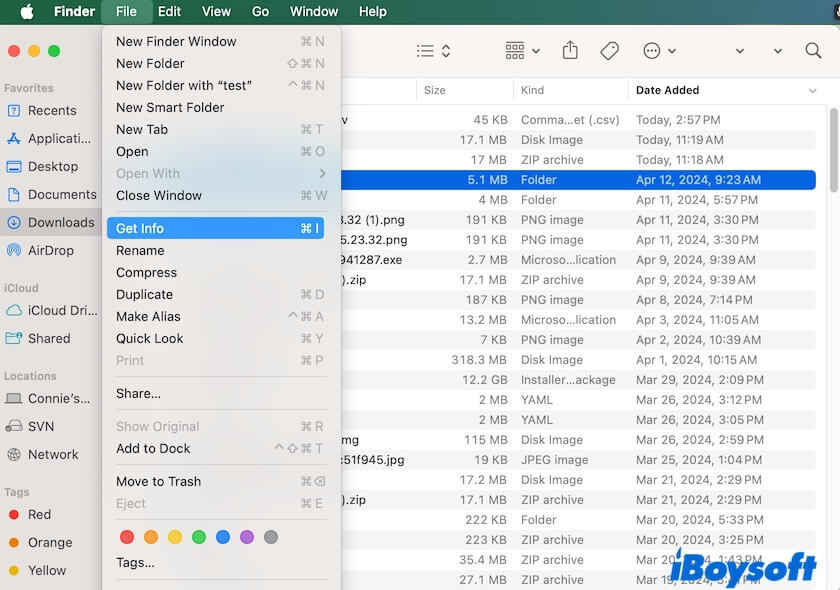Expand the ellipsis action menu chevron
This screenshot has height=590, width=840.
pyautogui.click(x=672, y=51)
